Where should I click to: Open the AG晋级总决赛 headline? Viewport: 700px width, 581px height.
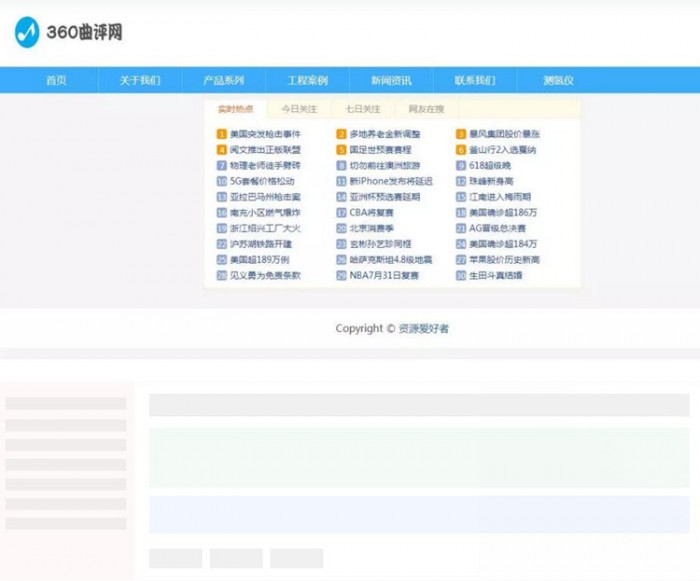(x=497, y=228)
